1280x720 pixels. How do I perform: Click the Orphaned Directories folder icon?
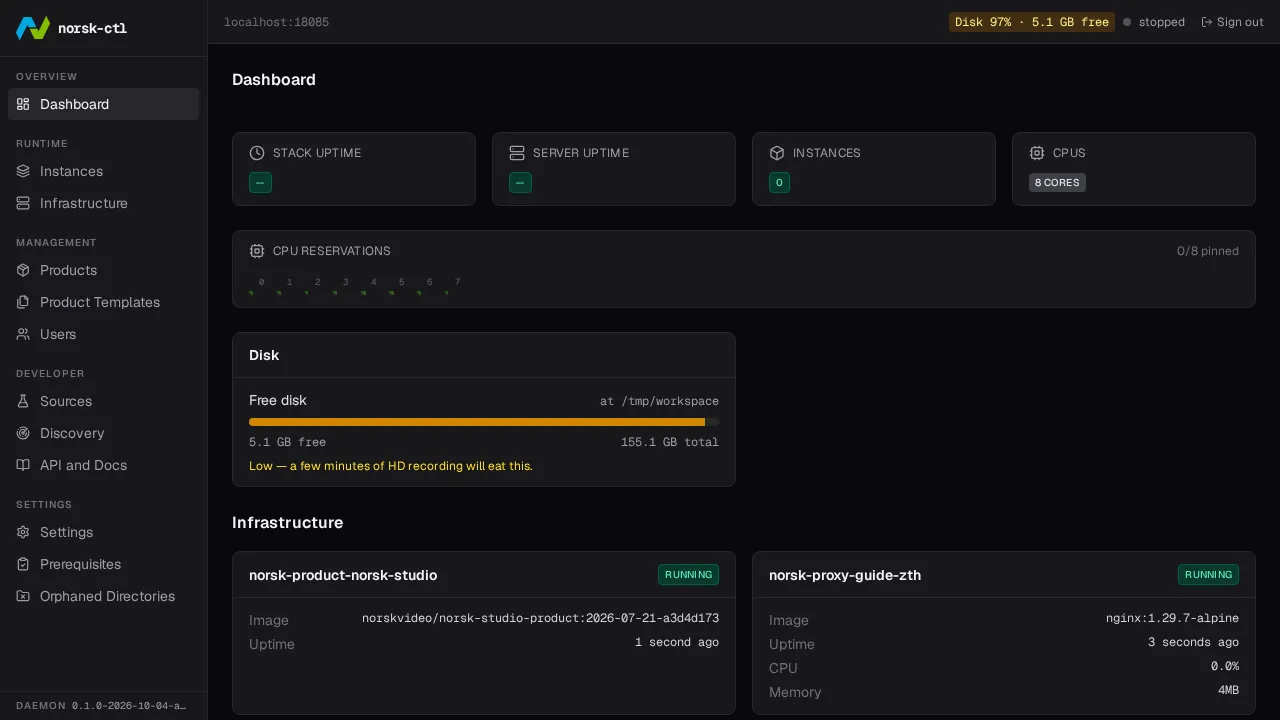(x=23, y=596)
